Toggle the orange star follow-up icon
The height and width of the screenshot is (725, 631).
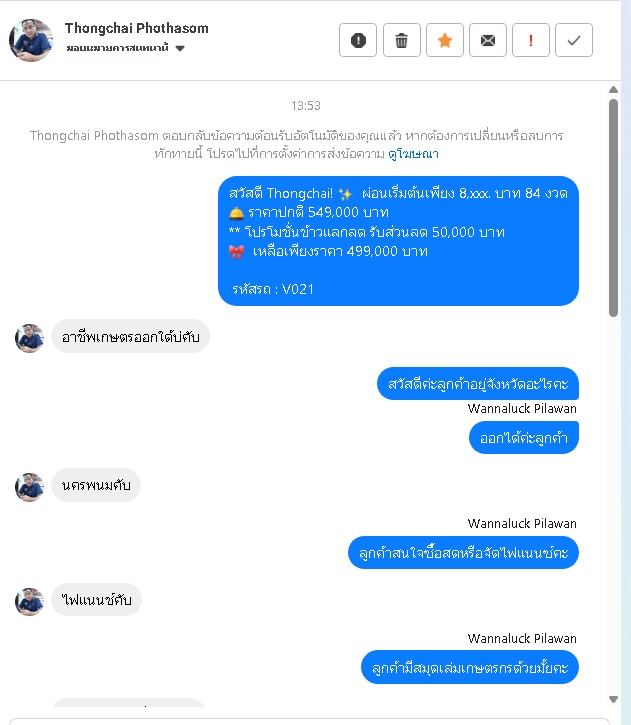click(445, 40)
